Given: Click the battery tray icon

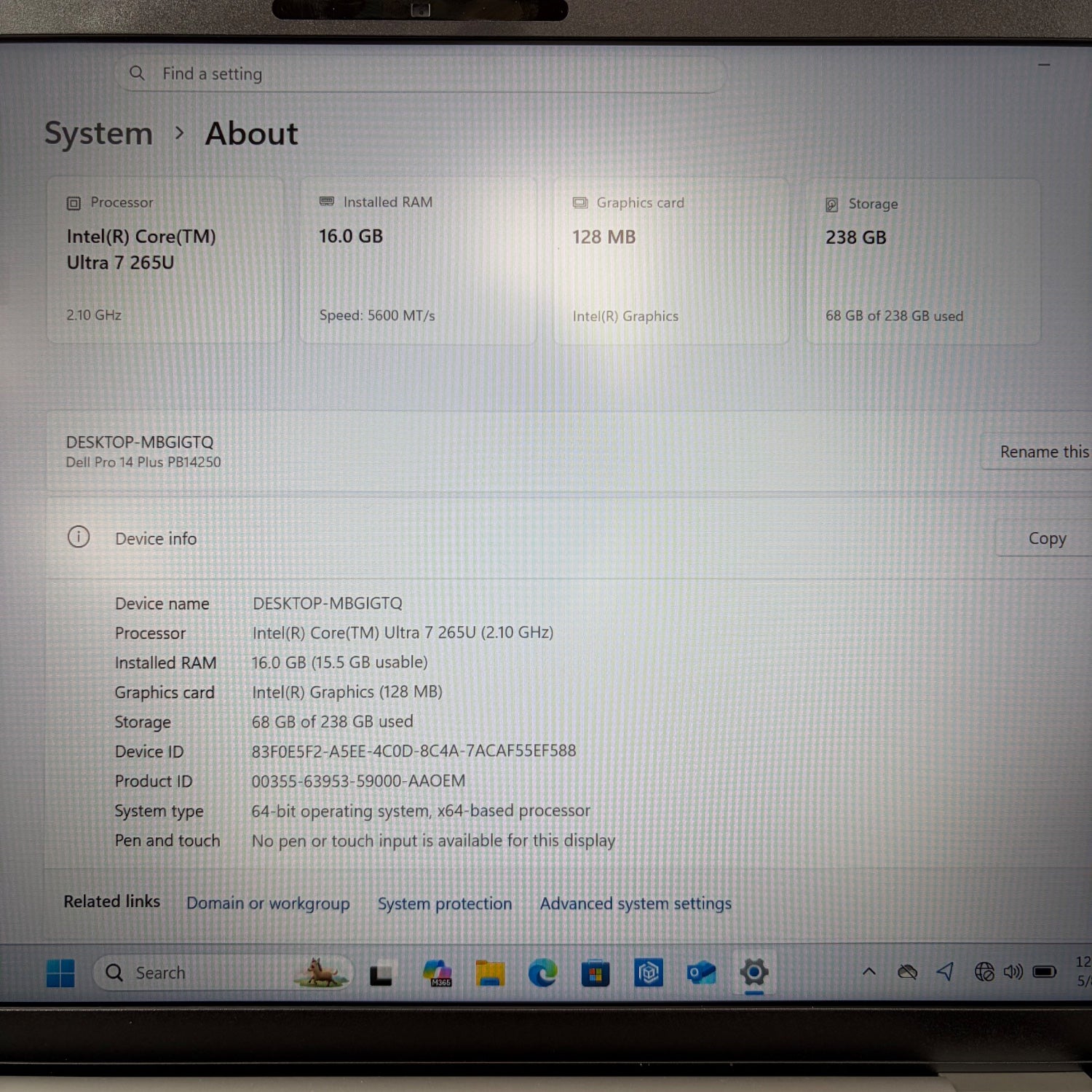Looking at the screenshot, I should pyautogui.click(x=1045, y=972).
